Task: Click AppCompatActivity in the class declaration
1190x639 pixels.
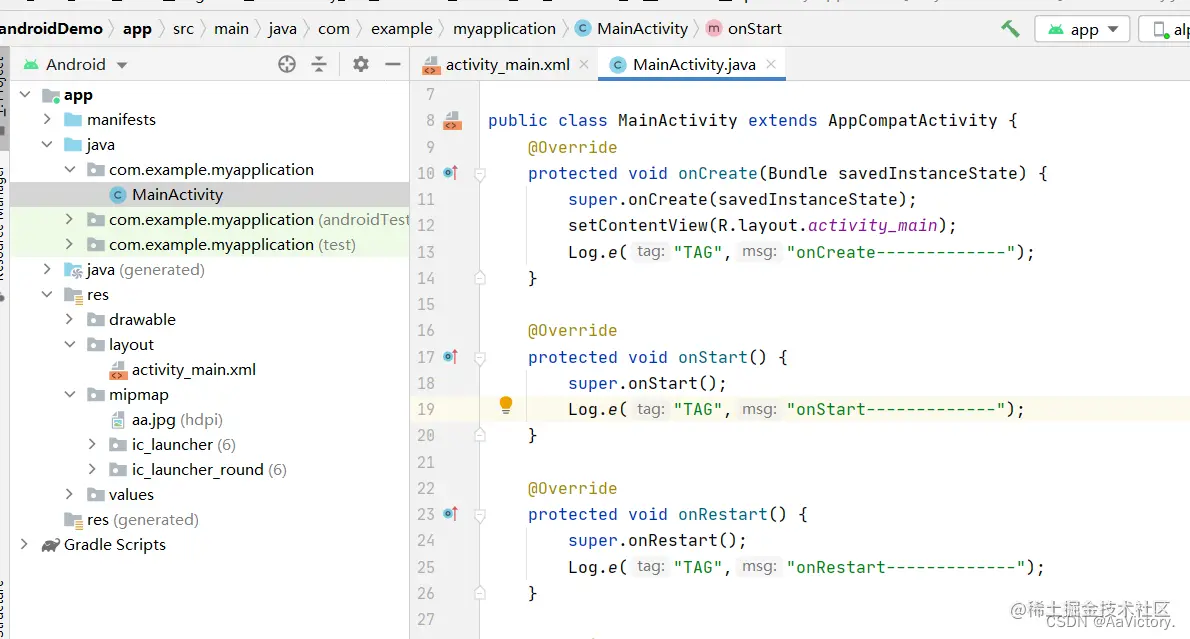Action: (x=912, y=121)
